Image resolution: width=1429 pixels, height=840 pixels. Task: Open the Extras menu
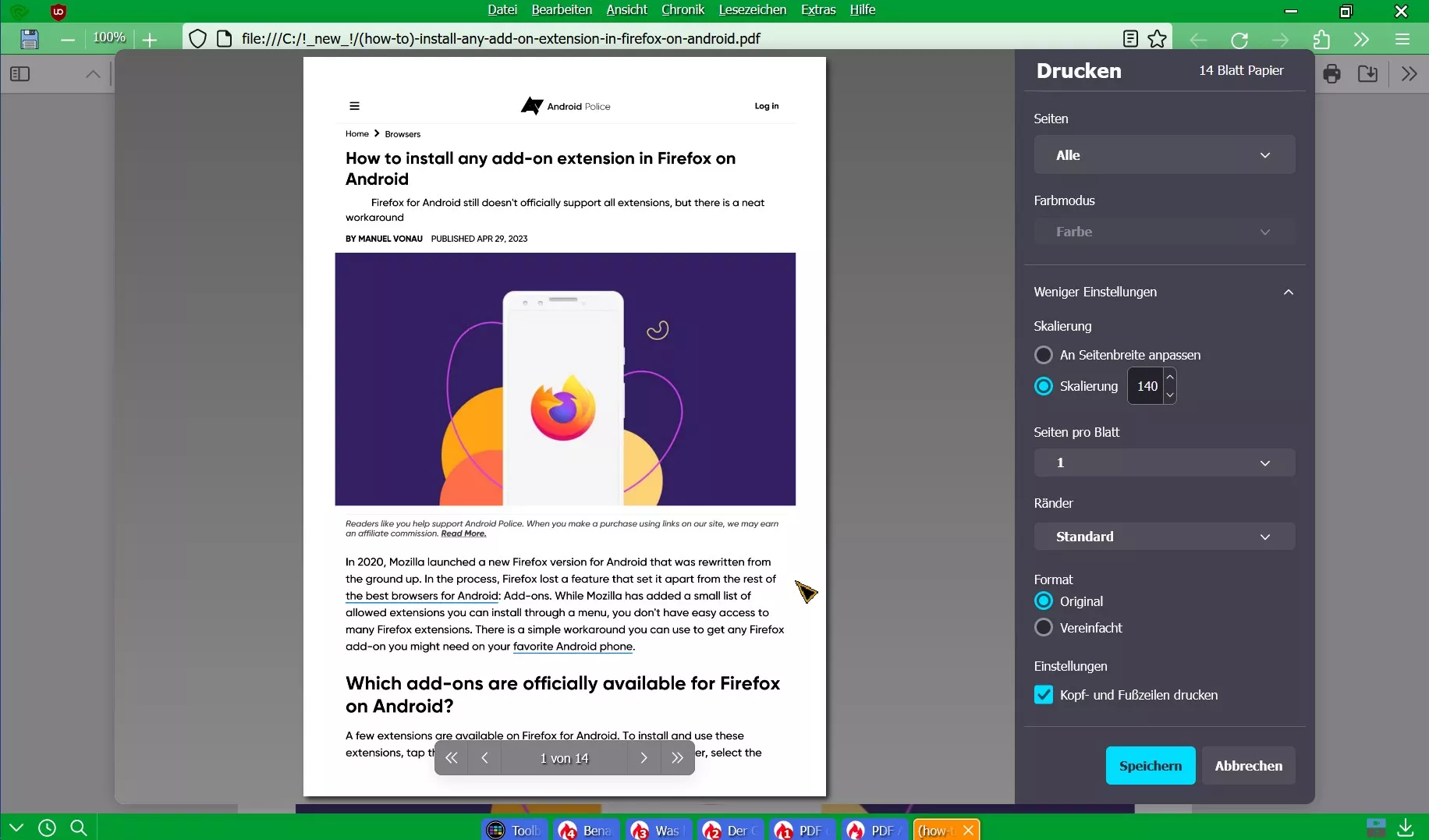818,10
